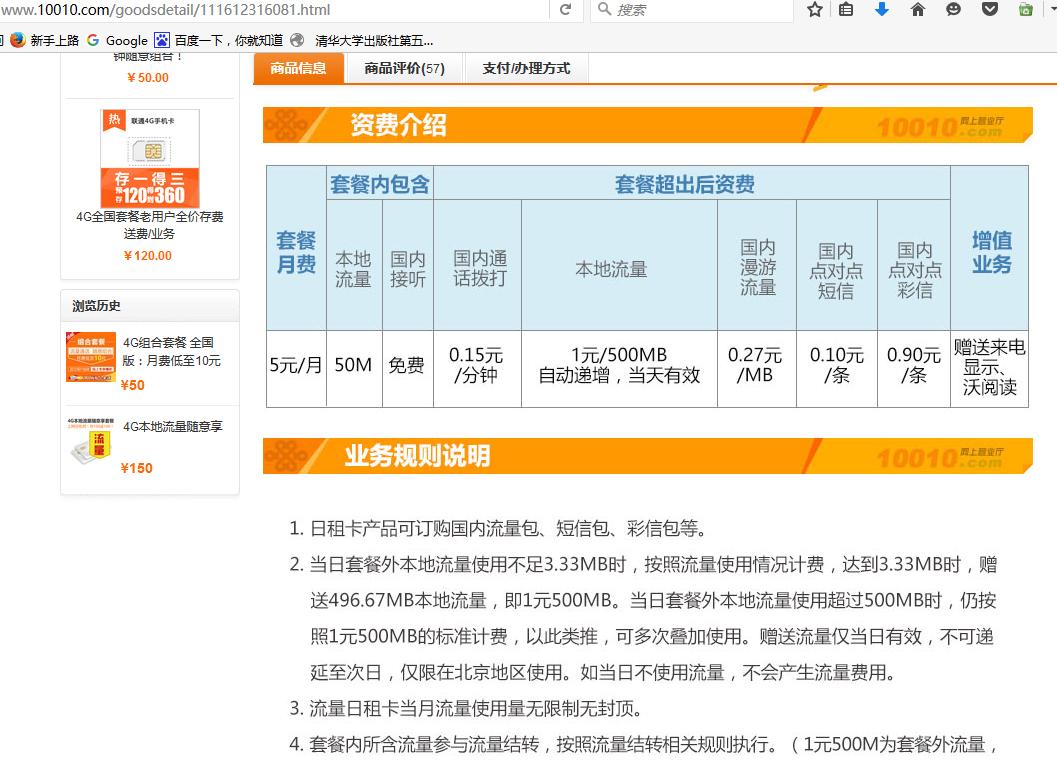This screenshot has height=761, width=1057.
Task: Open downloads via the blue arrow icon
Action: click(x=882, y=11)
